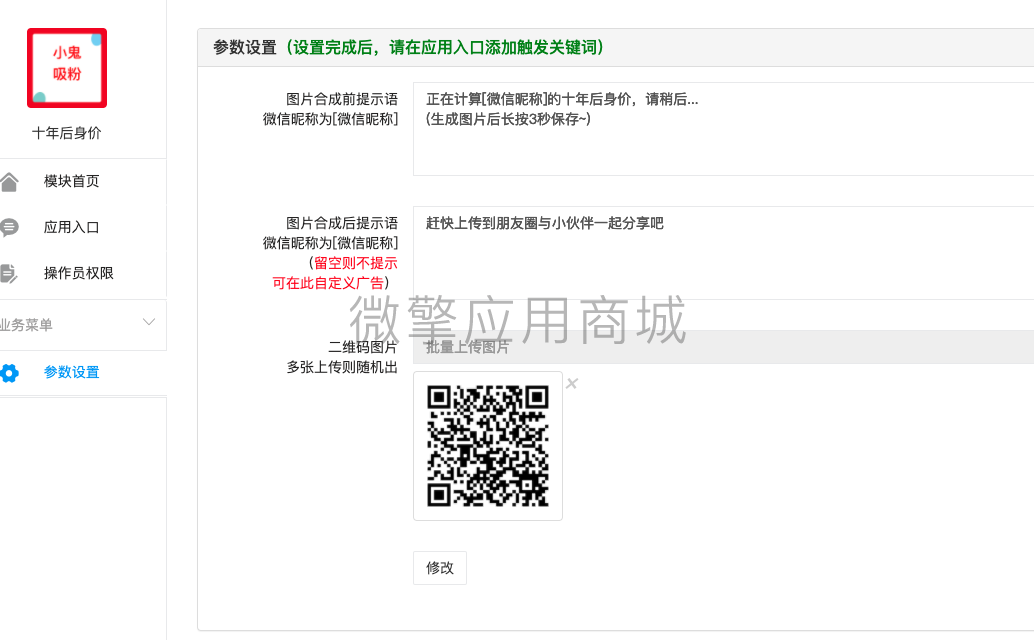1034x640 pixels.
Task: Click the QR code image preview
Action: pos(487,446)
